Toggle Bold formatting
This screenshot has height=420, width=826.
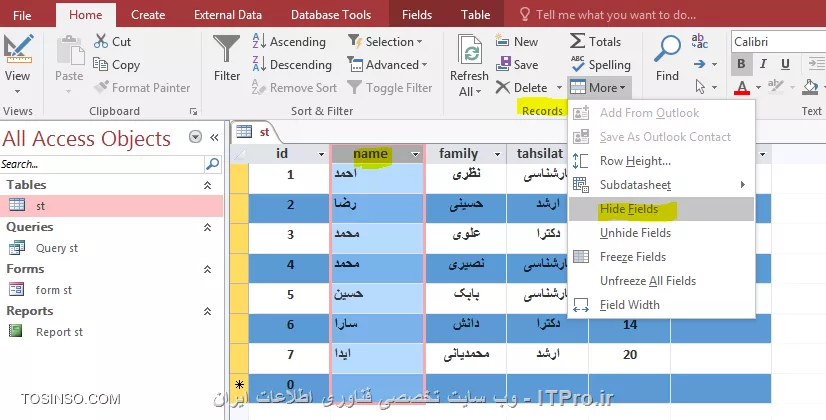(x=741, y=64)
